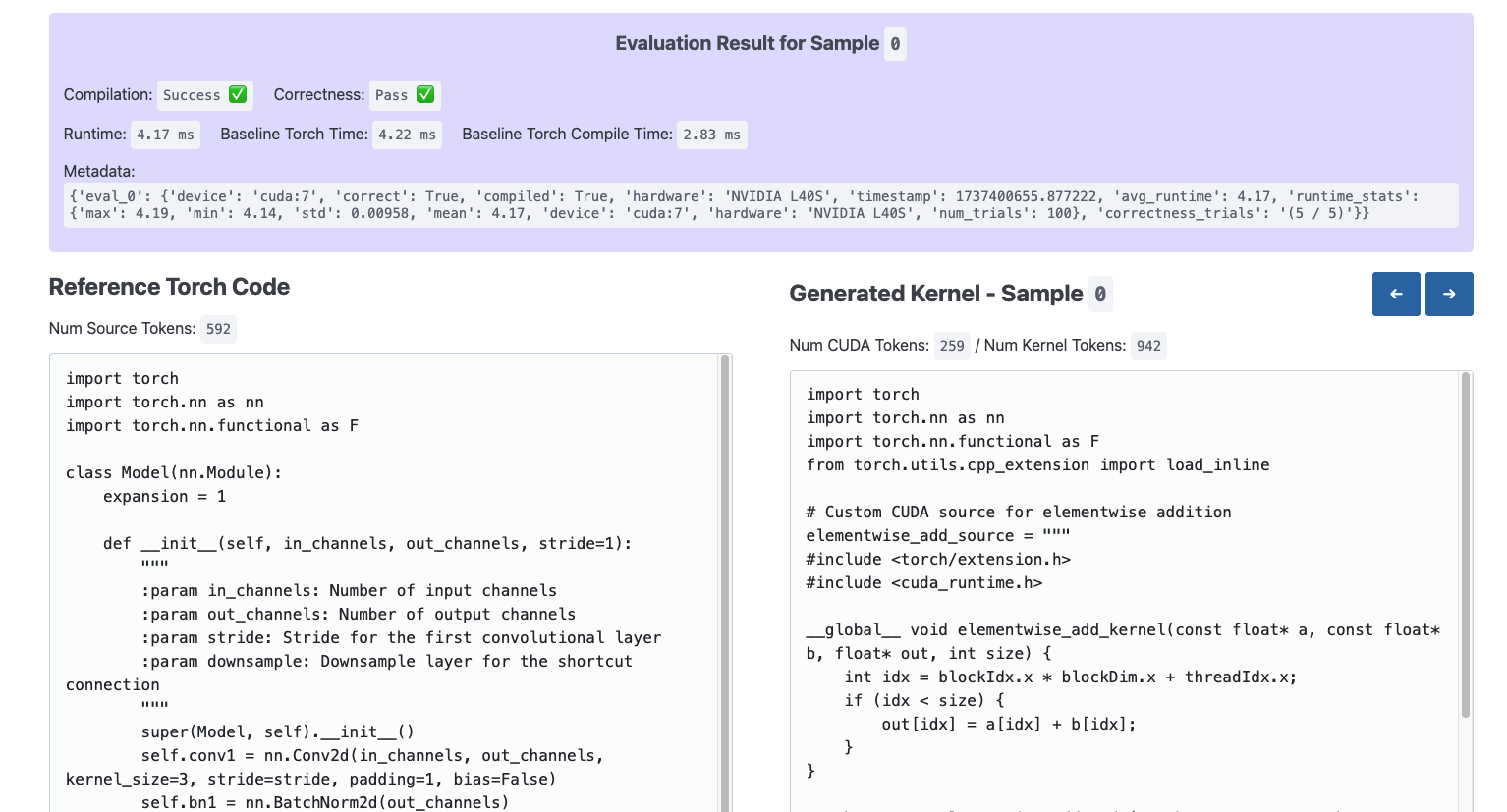Click the Num CUDA Tokens 259 badge
This screenshot has height=812, width=1507.
(x=951, y=346)
